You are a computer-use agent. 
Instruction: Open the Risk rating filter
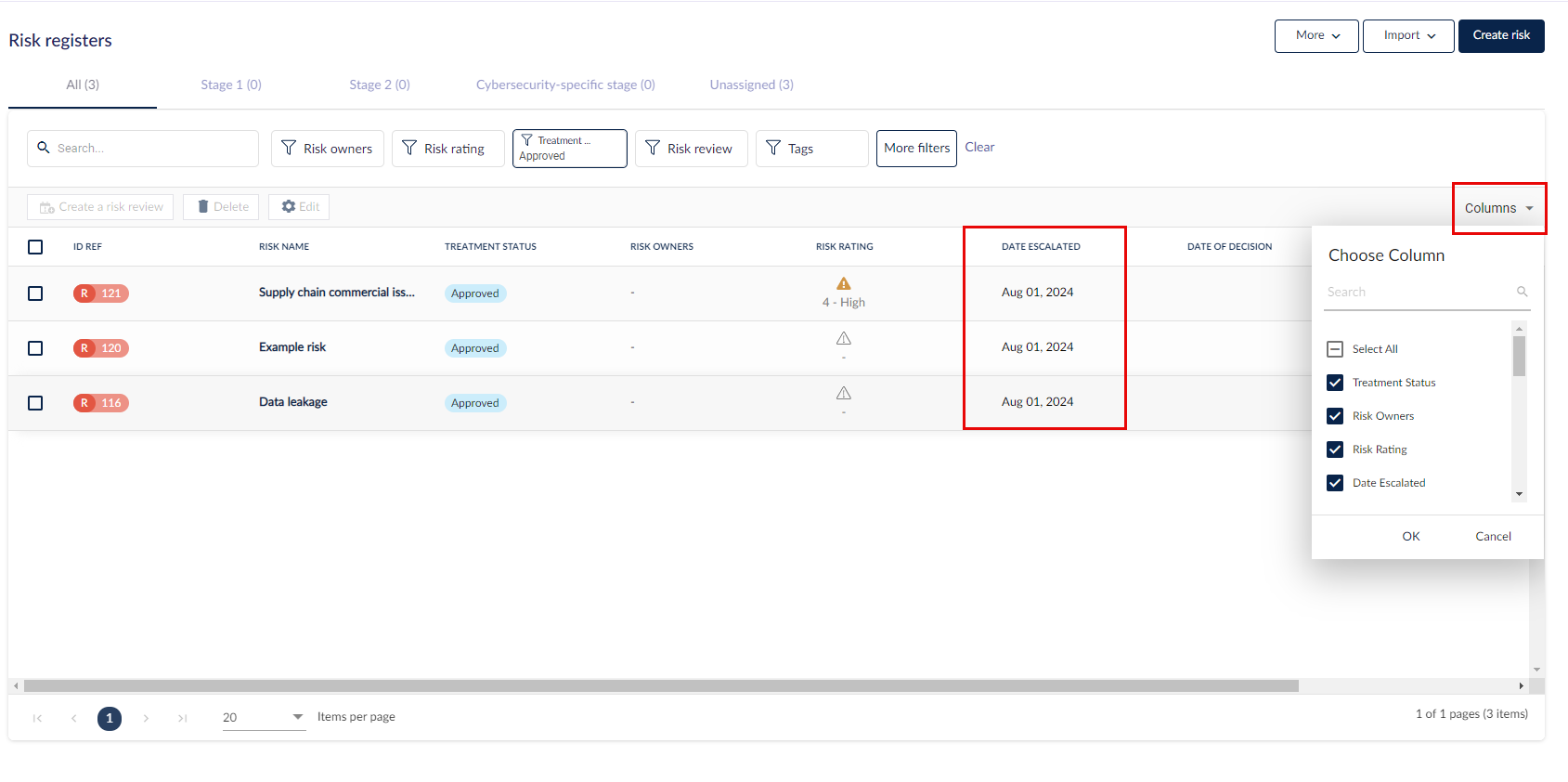click(x=448, y=149)
